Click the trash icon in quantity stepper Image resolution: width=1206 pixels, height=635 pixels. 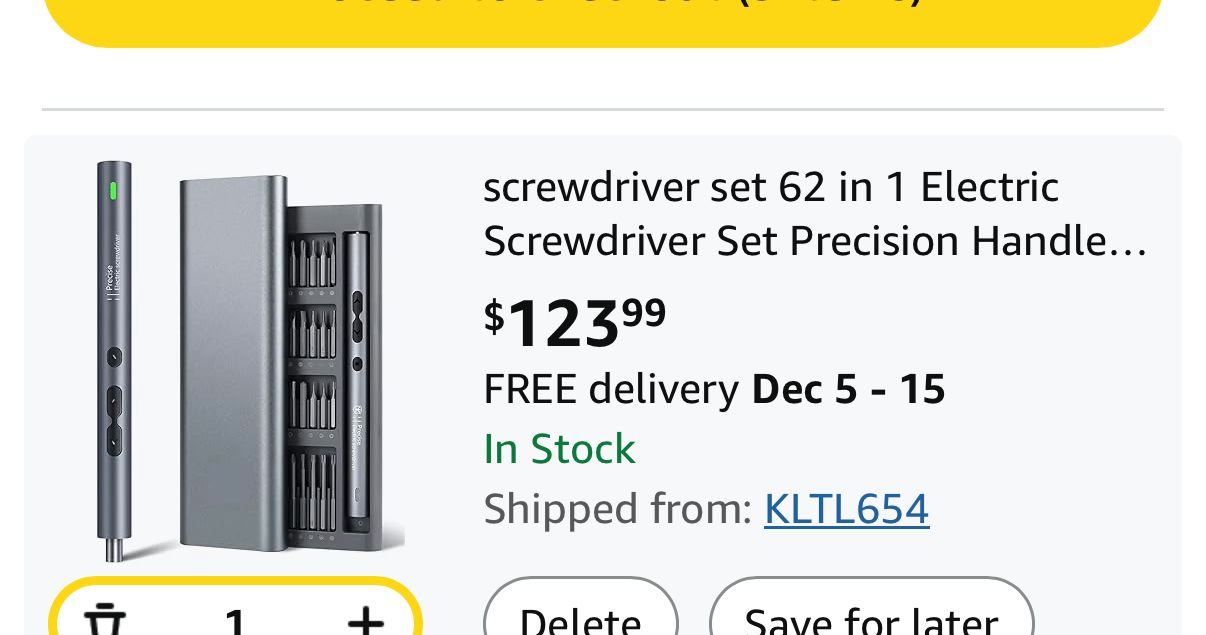[x=104, y=620]
